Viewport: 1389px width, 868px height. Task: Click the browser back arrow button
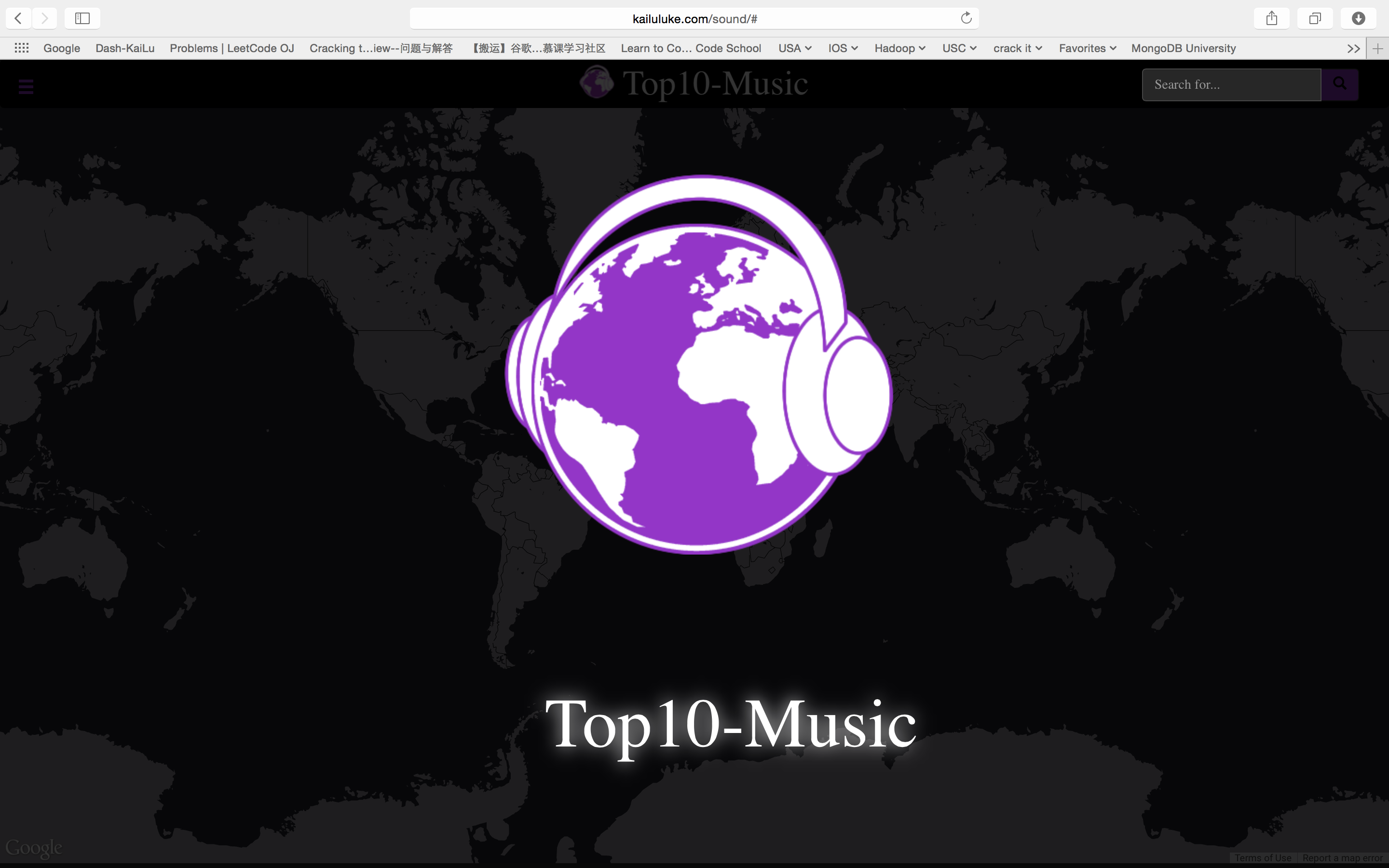18,18
